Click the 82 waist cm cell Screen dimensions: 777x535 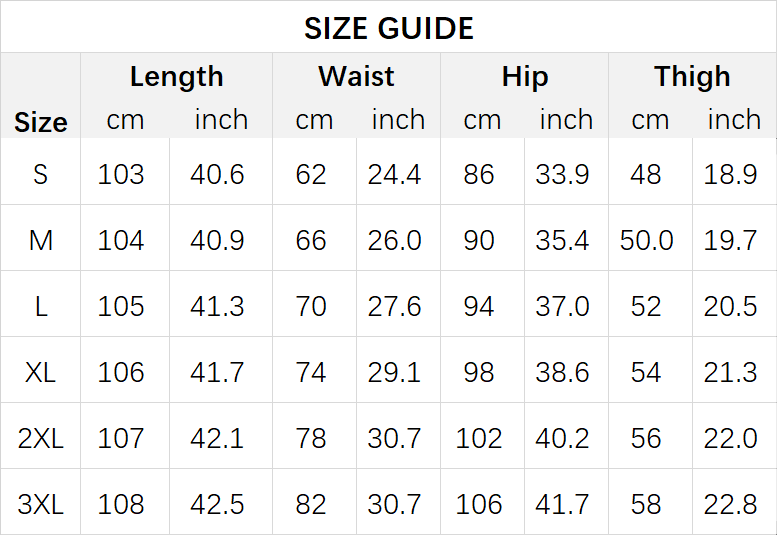click(311, 504)
